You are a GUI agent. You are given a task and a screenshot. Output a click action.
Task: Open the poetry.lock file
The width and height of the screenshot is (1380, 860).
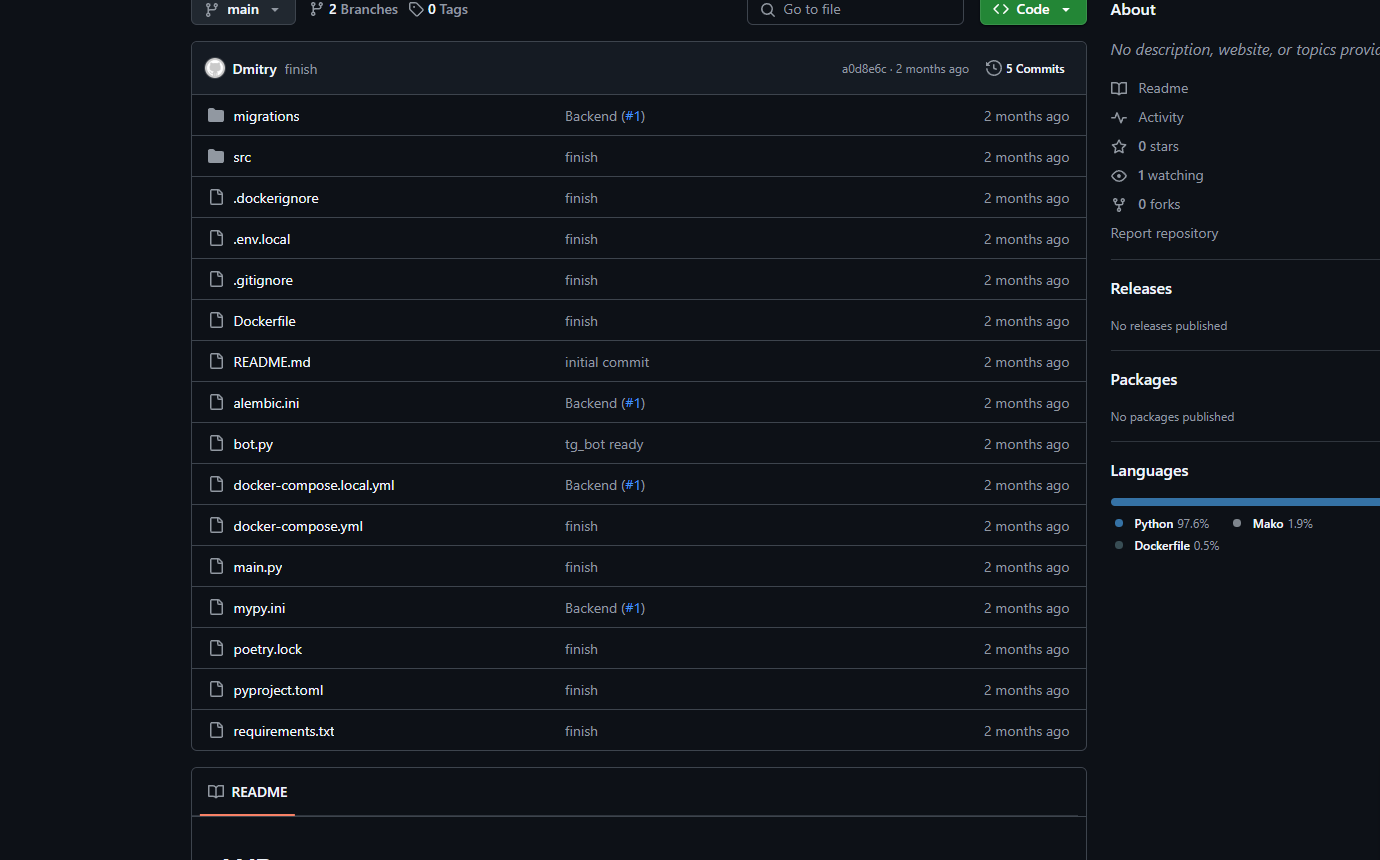click(268, 649)
